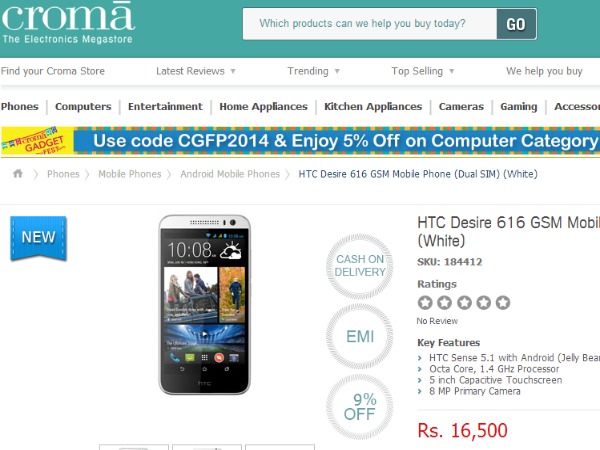
Task: Open the Kitchen Appliances menu
Action: (373, 106)
